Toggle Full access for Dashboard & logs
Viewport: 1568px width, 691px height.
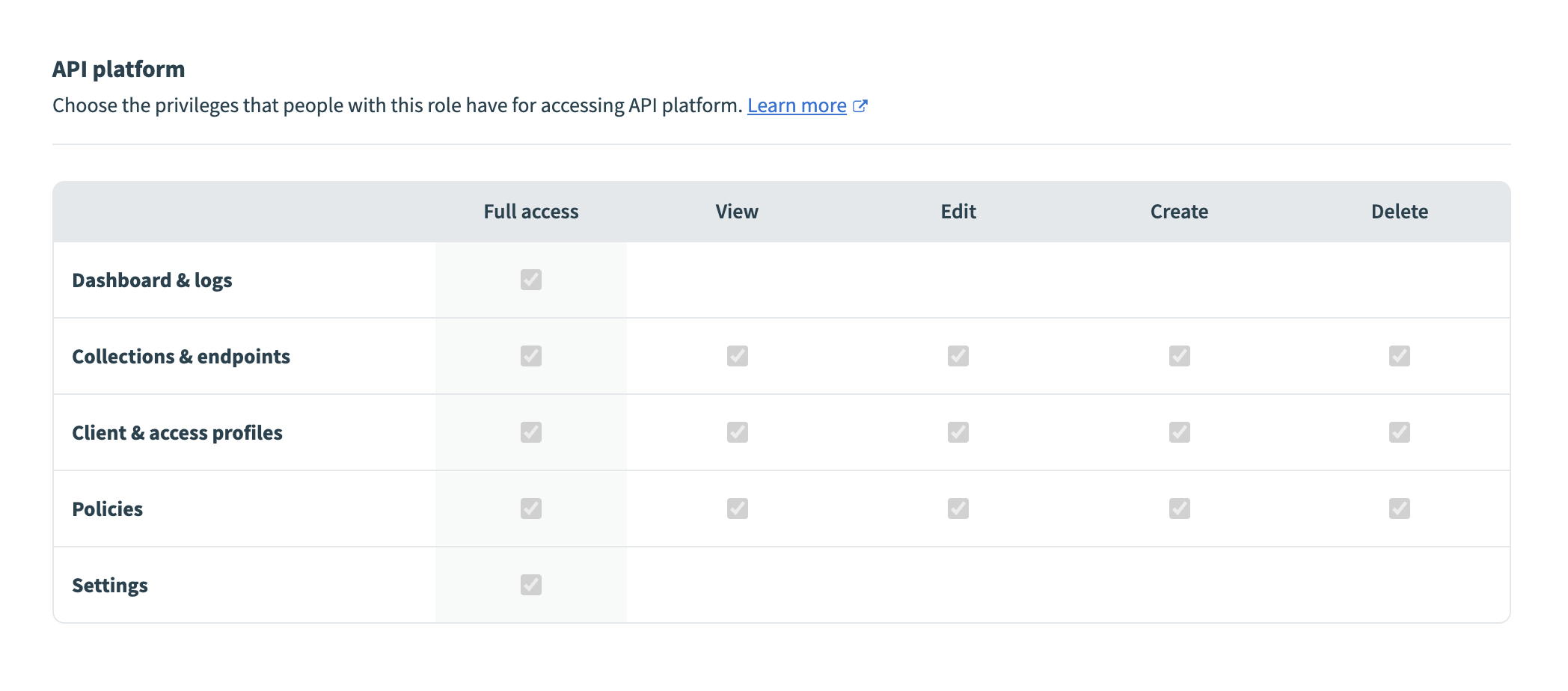pyautogui.click(x=530, y=280)
